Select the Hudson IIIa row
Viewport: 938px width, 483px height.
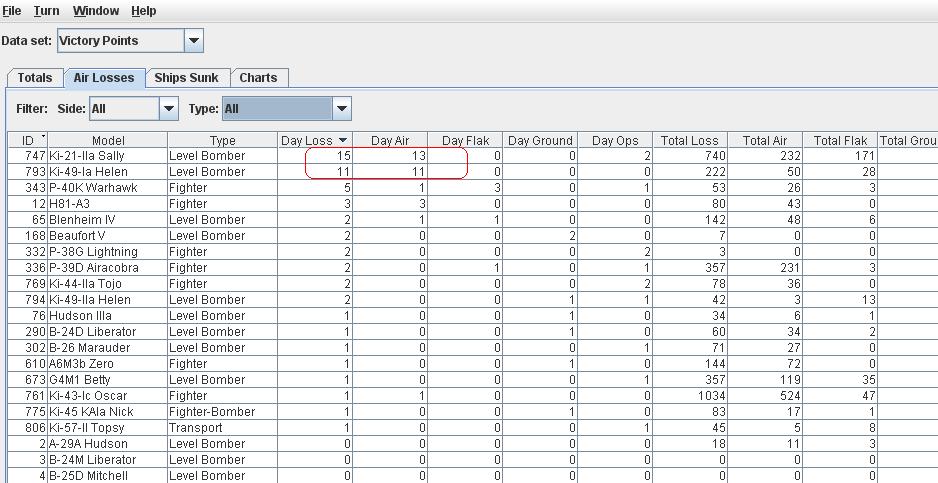473,315
